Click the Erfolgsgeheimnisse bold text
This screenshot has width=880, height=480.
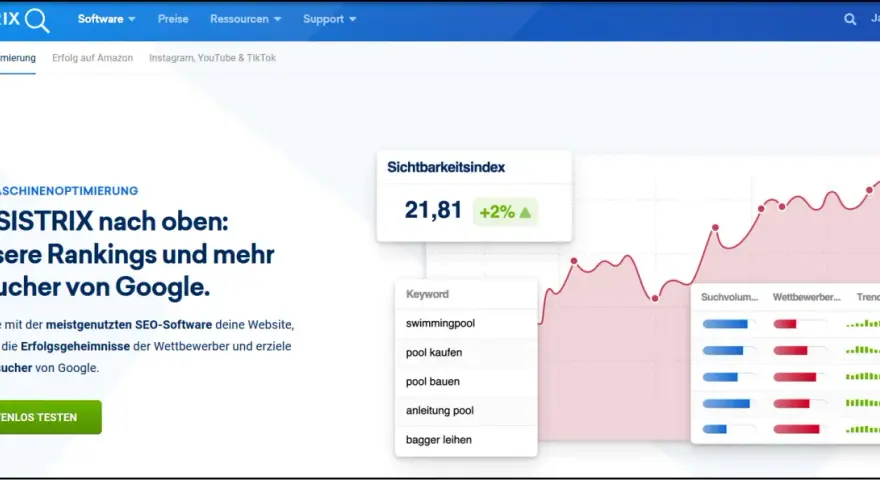[x=75, y=346]
